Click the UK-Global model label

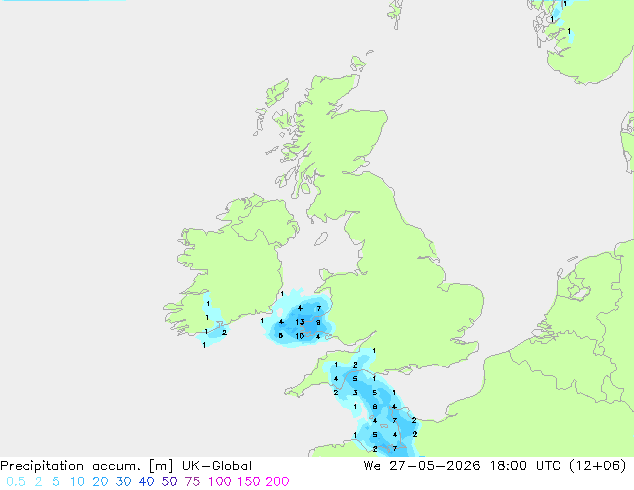point(217,466)
